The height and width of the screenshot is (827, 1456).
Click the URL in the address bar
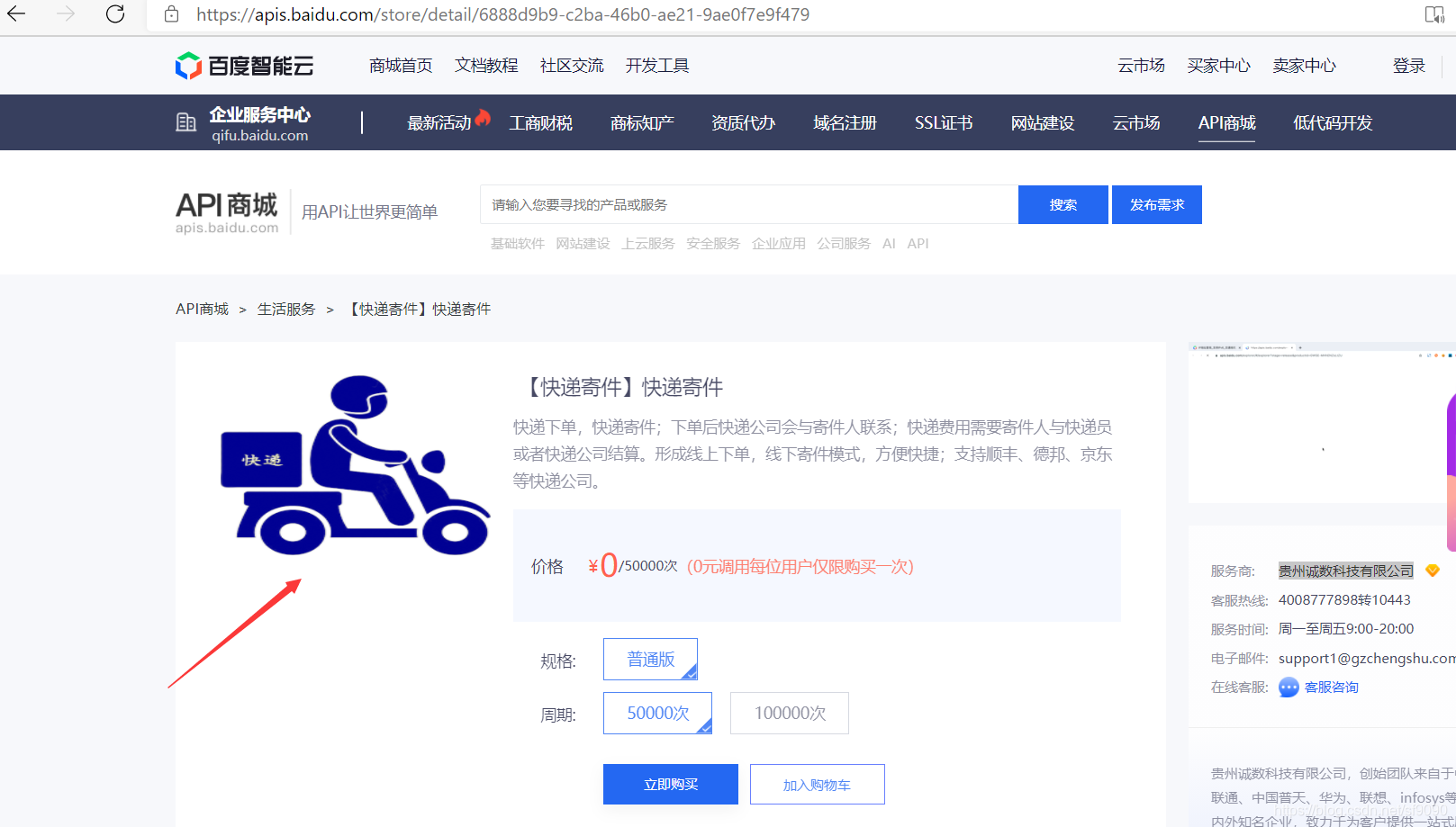tap(502, 14)
